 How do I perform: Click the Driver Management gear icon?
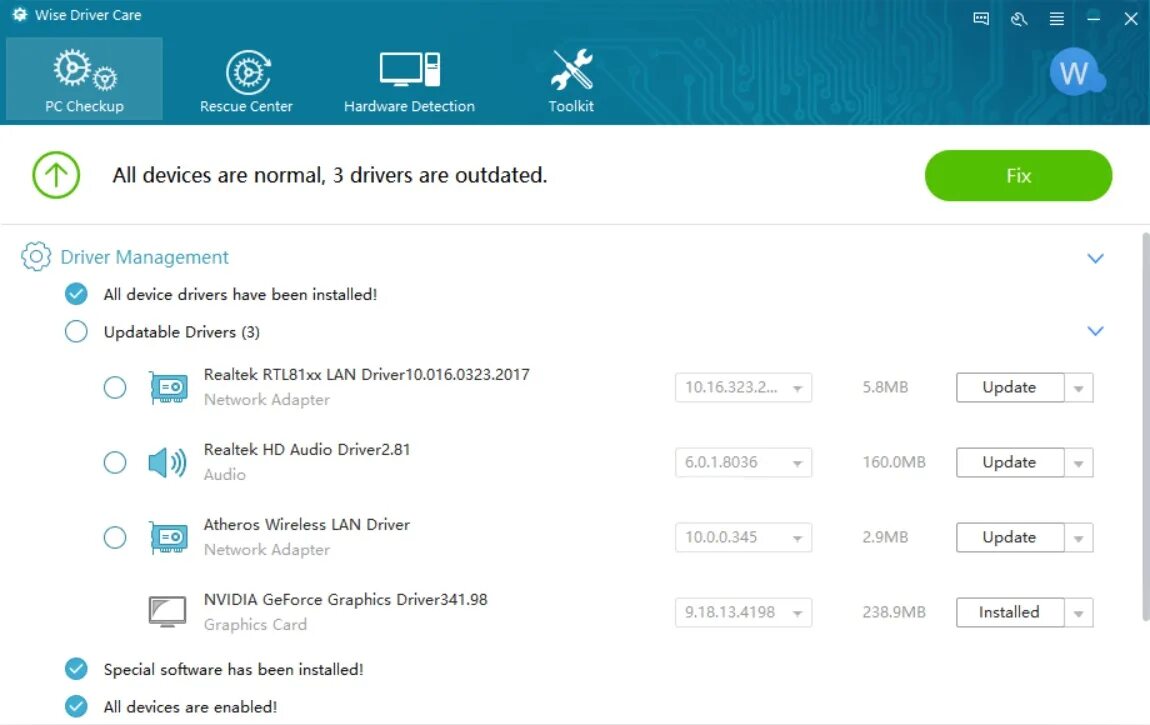click(x=36, y=257)
